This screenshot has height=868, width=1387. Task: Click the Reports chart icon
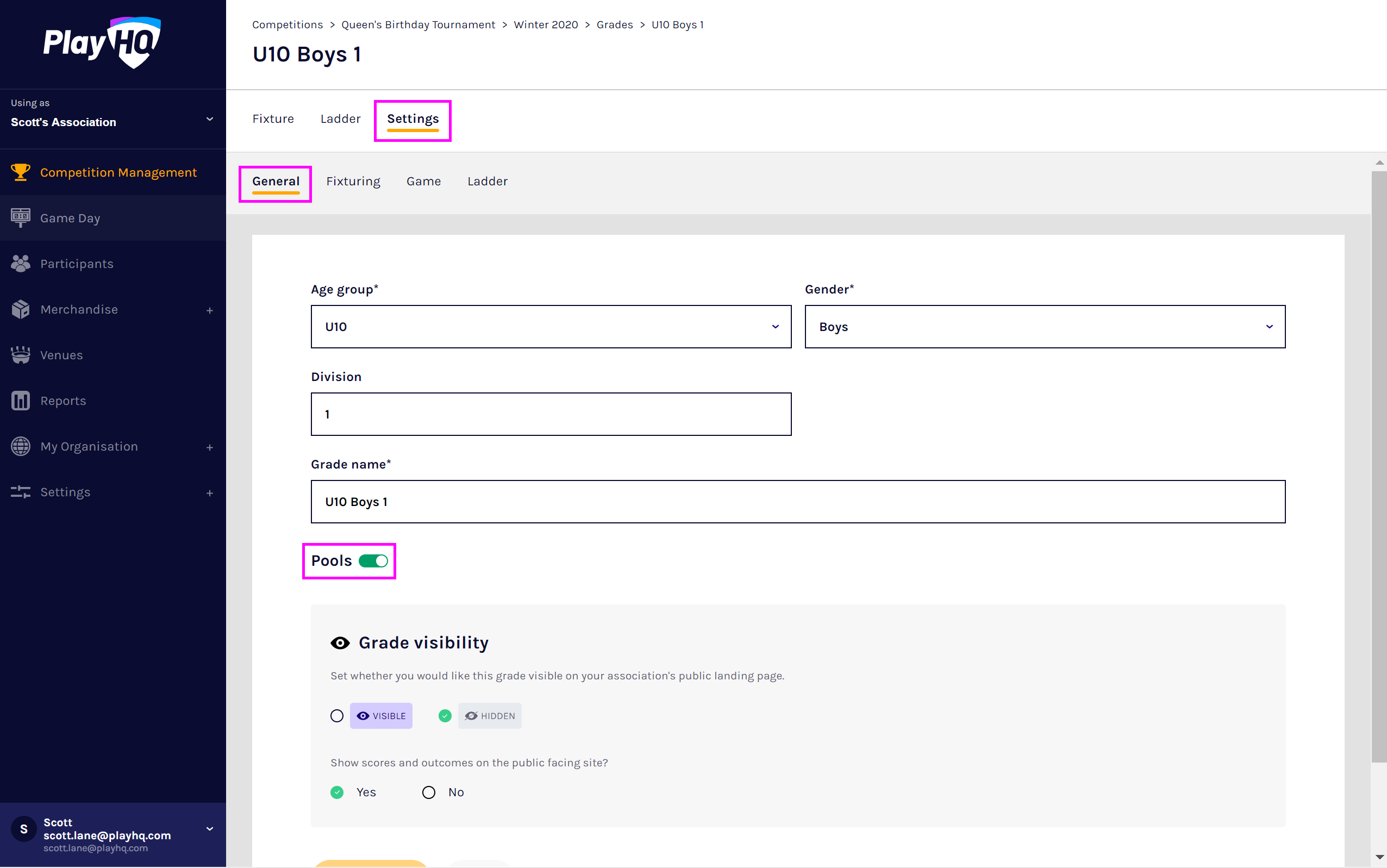click(x=21, y=401)
